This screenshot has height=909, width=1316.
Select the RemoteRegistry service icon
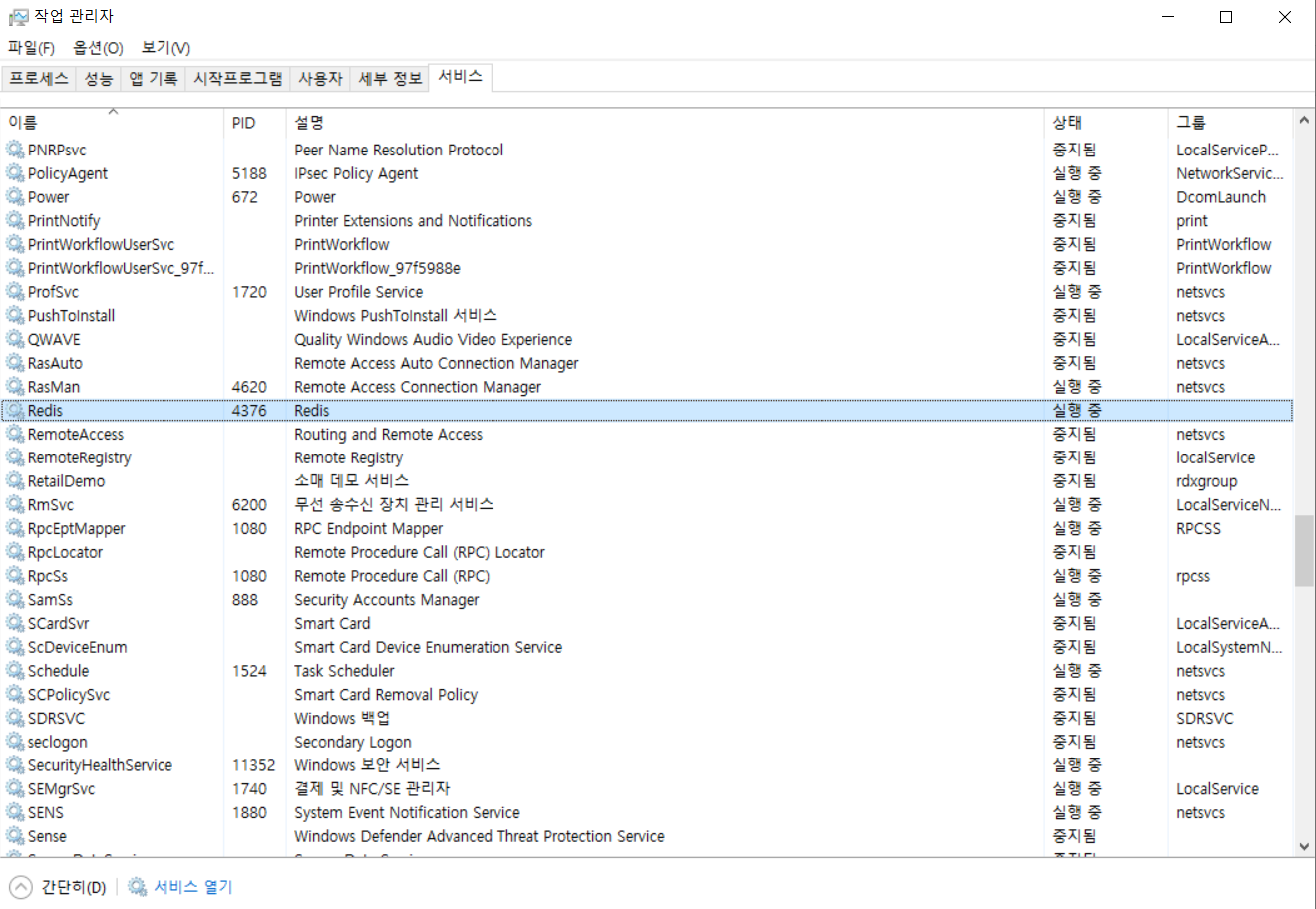(15, 457)
